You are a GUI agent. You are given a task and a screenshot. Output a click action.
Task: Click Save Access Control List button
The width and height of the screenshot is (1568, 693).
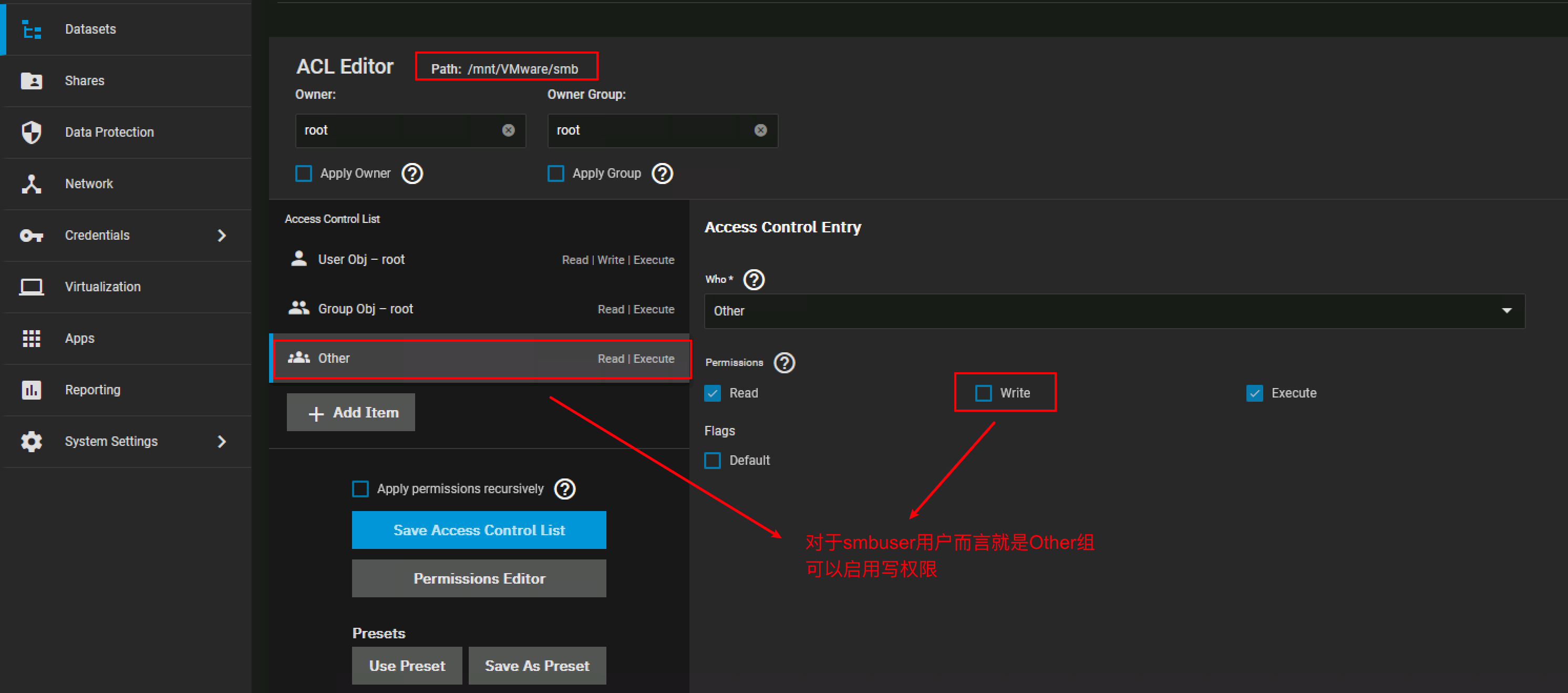point(478,531)
